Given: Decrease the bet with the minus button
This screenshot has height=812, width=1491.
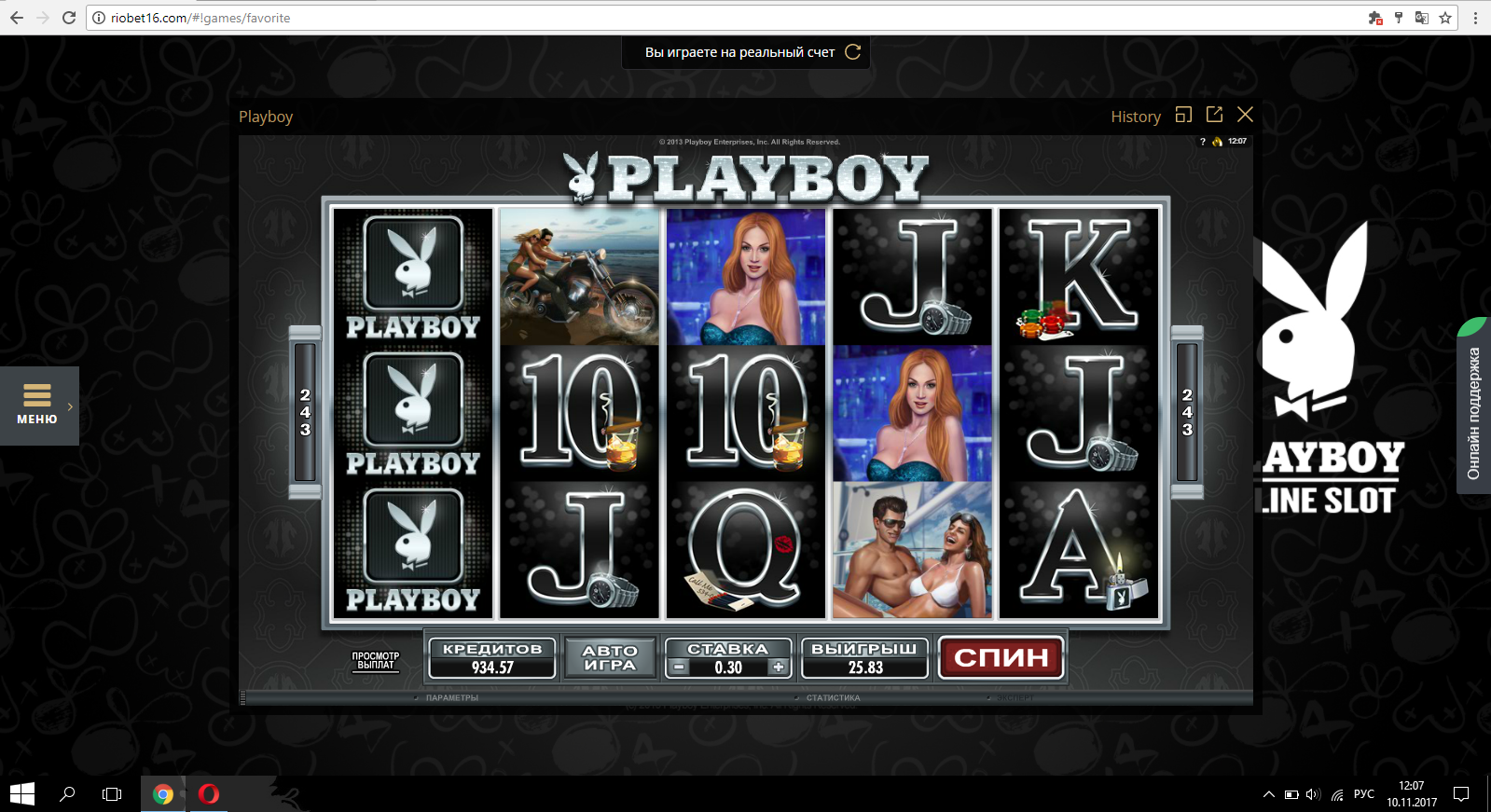Looking at the screenshot, I should pos(679,667).
